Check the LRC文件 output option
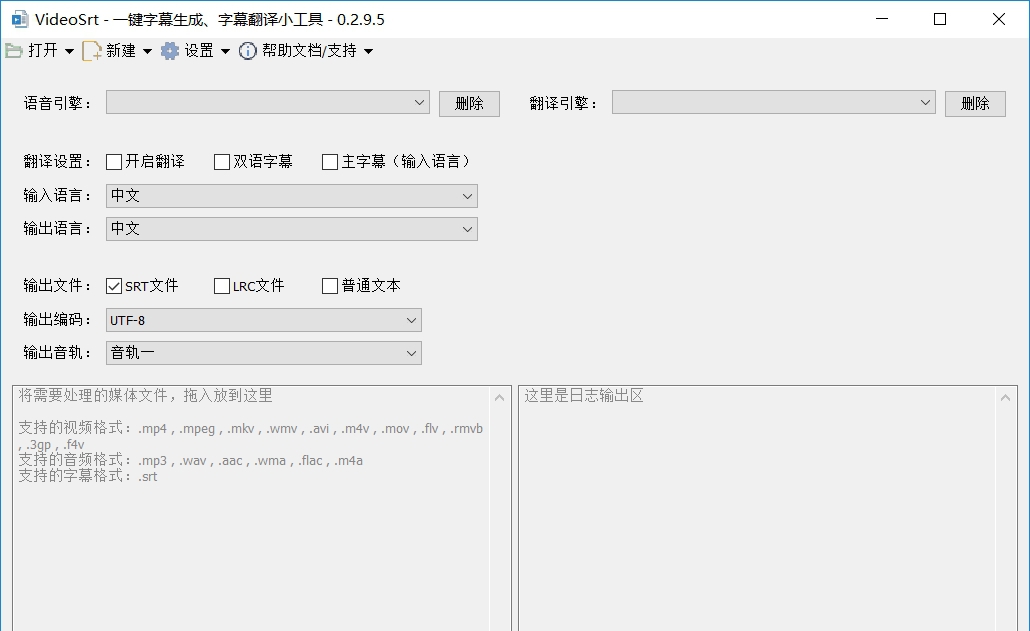 [x=221, y=285]
